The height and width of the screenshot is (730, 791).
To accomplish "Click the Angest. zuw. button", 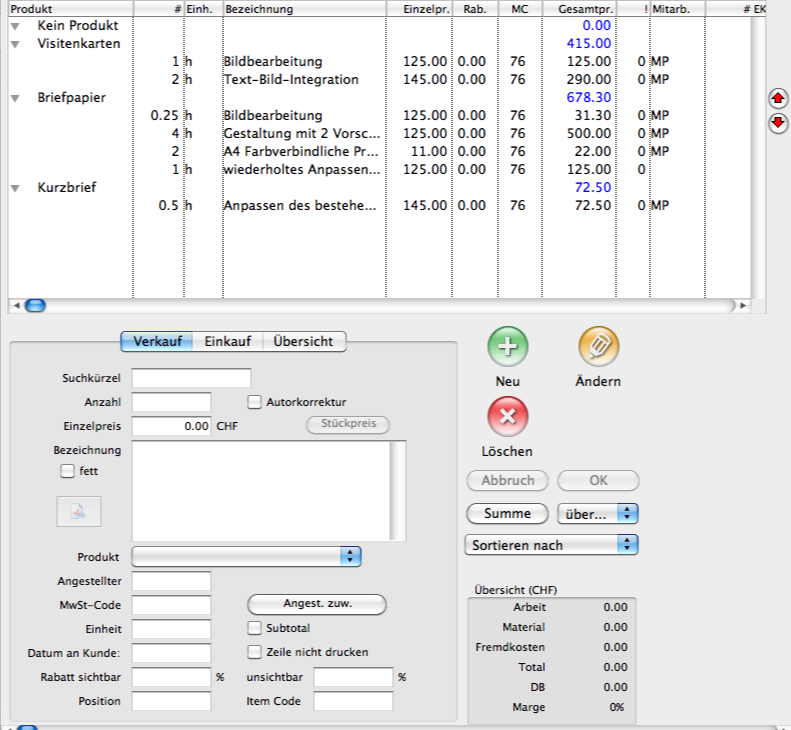I will click(x=316, y=604).
